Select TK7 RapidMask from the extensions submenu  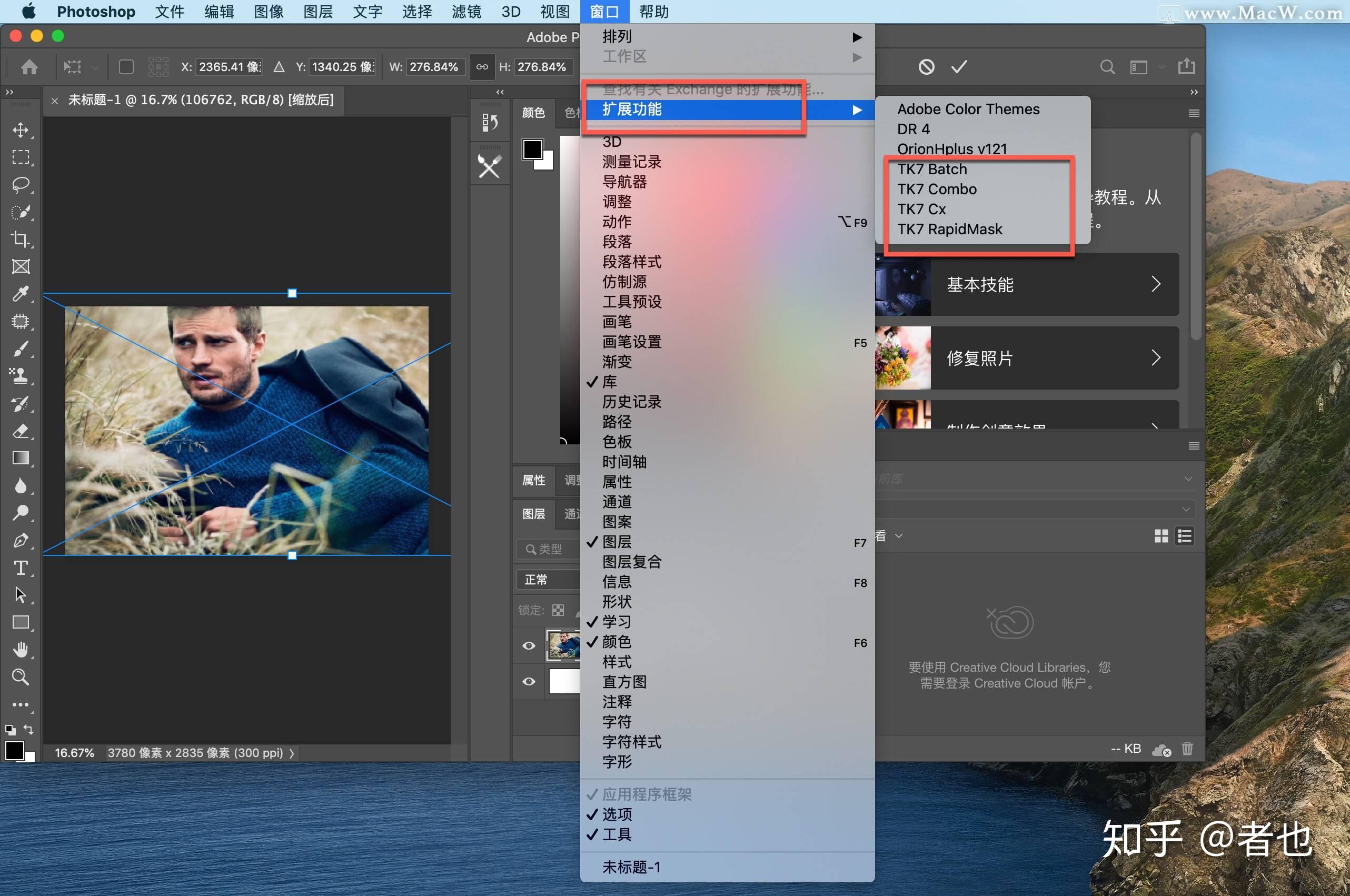pos(950,229)
